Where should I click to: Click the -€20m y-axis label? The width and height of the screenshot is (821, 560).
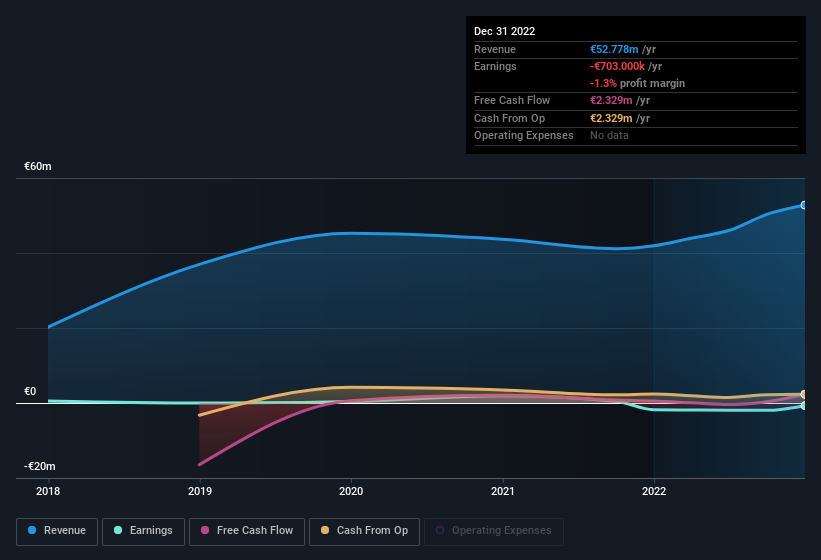pos(39,466)
